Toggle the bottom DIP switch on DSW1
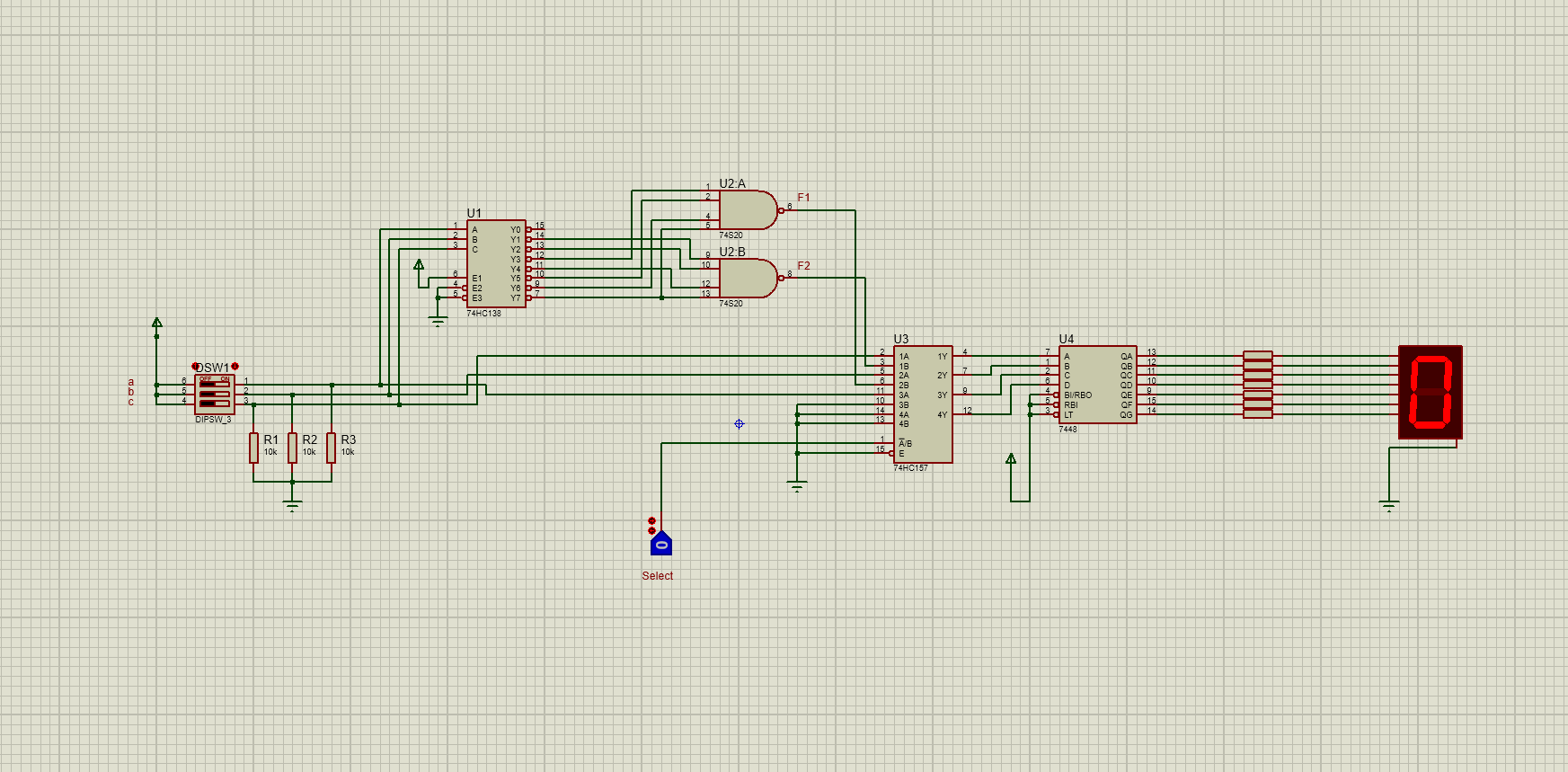Screen dimensions: 1568x772 [x=215, y=403]
